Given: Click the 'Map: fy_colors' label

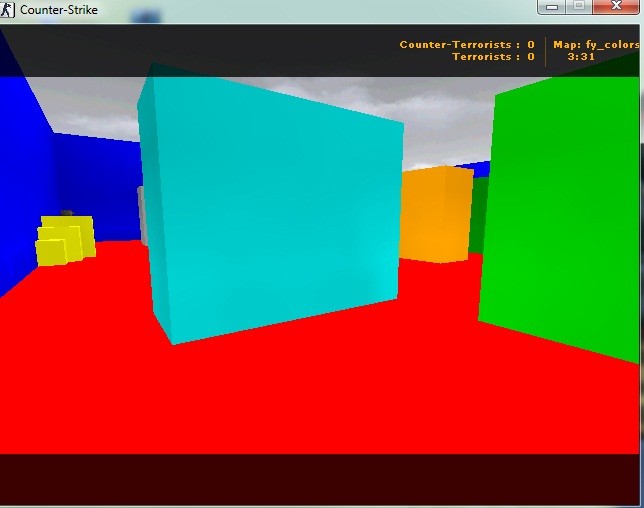Looking at the screenshot, I should coord(596,44).
